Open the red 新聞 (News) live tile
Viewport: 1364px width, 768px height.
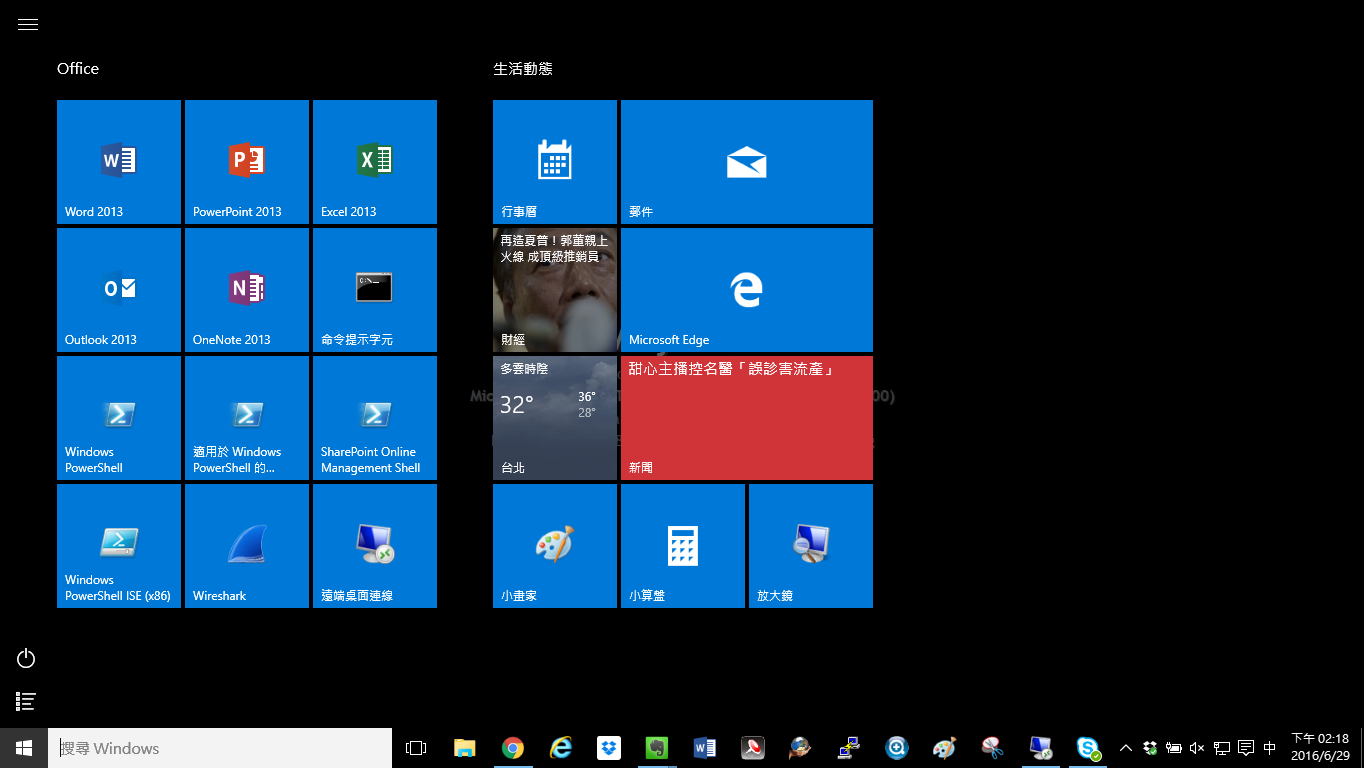tap(747, 418)
